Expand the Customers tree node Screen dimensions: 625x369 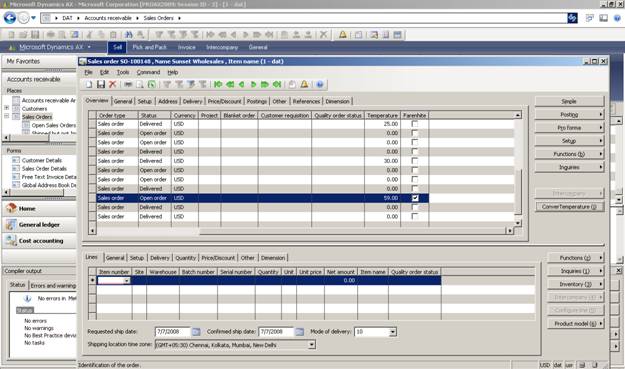point(6,108)
